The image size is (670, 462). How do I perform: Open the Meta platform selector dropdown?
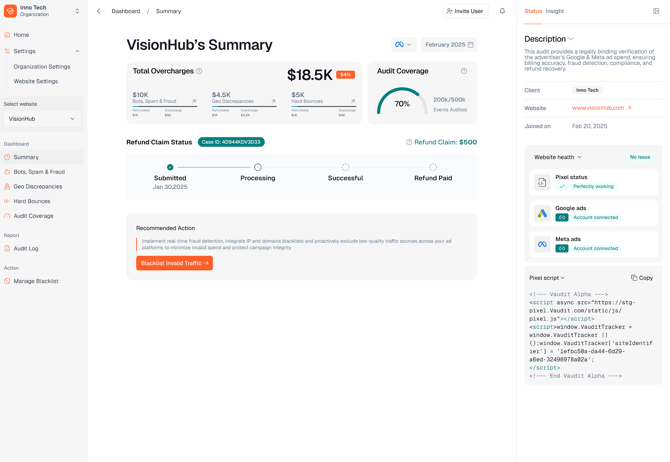403,44
